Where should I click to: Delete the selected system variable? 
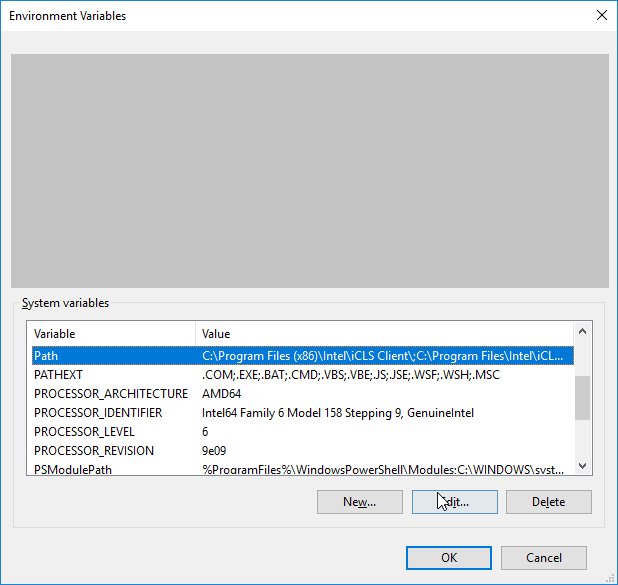pyautogui.click(x=549, y=501)
